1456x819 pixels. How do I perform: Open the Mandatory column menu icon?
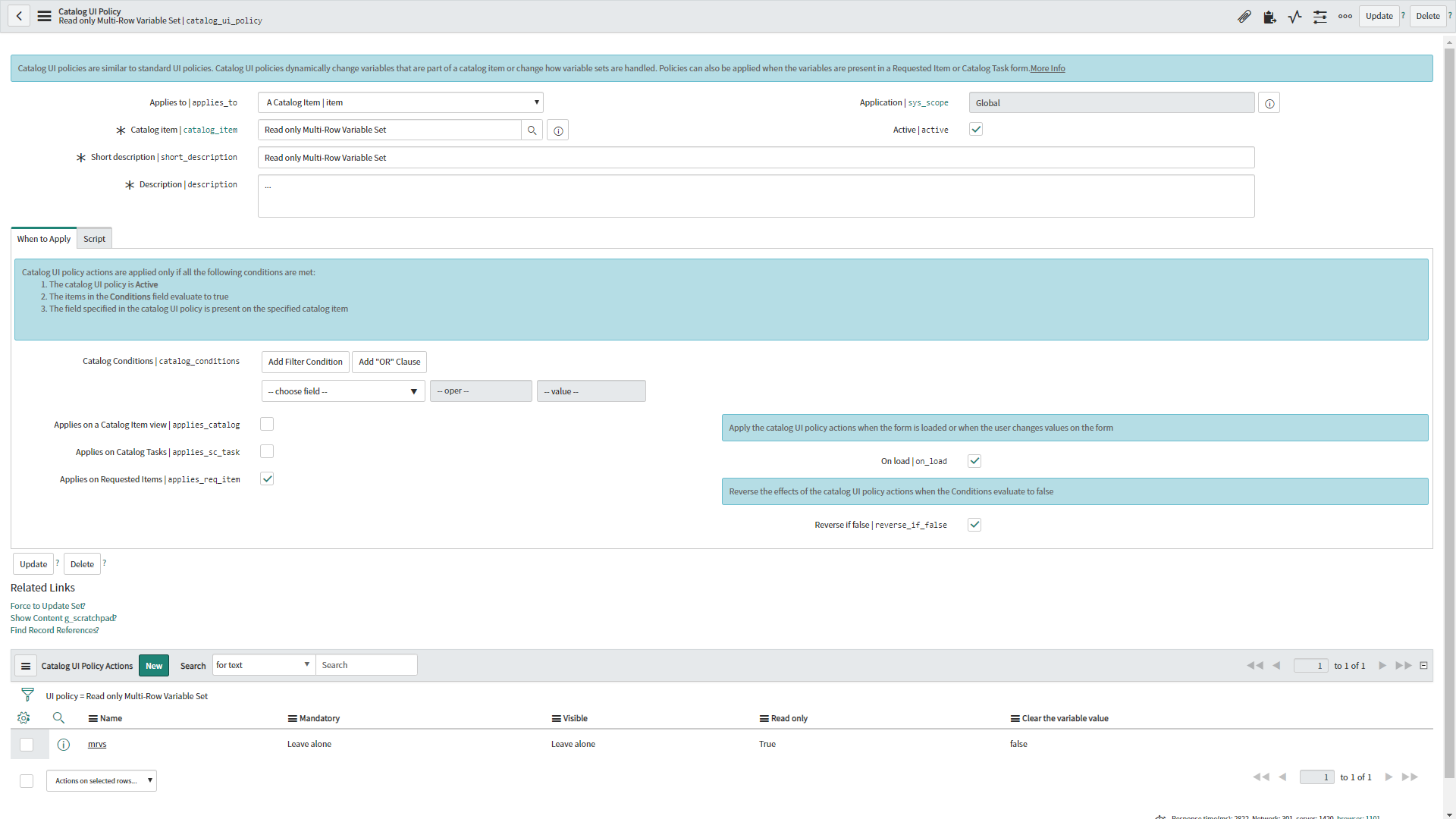(x=292, y=719)
